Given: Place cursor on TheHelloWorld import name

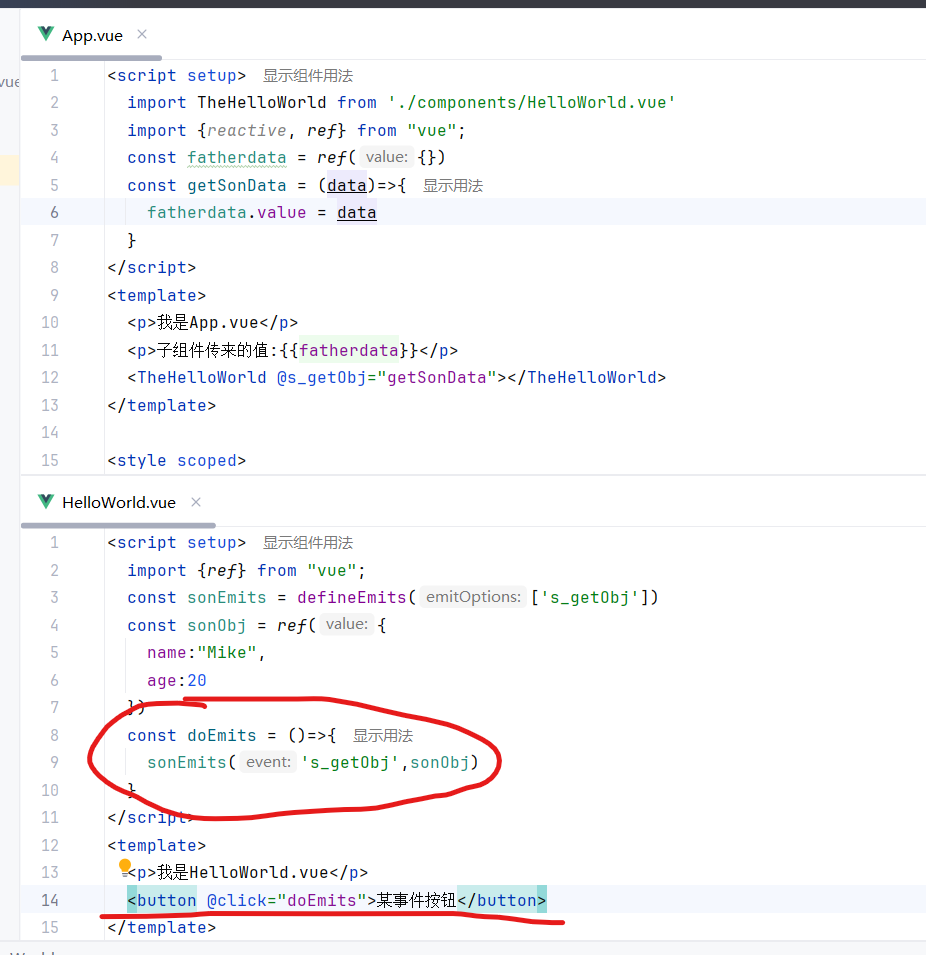Looking at the screenshot, I should 261,102.
